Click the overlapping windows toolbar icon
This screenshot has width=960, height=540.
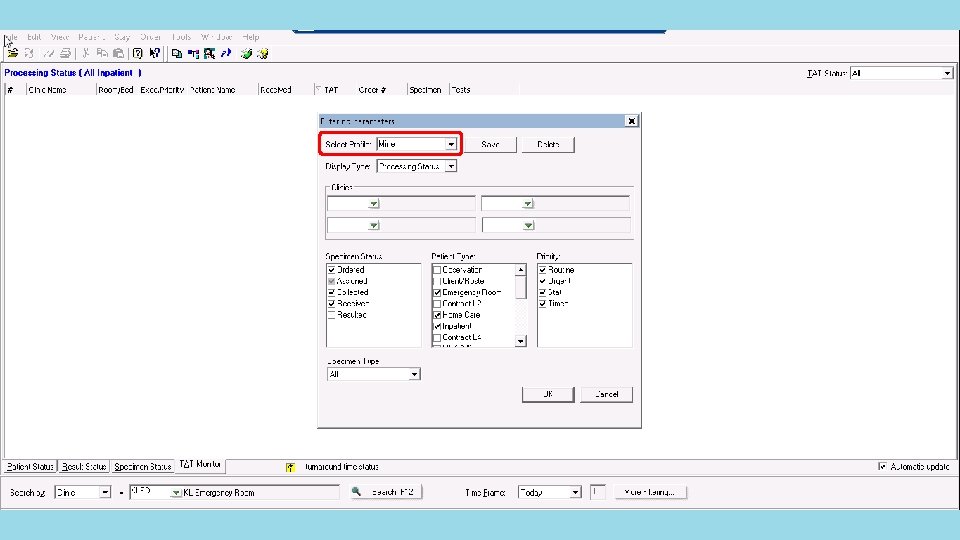click(x=177, y=53)
